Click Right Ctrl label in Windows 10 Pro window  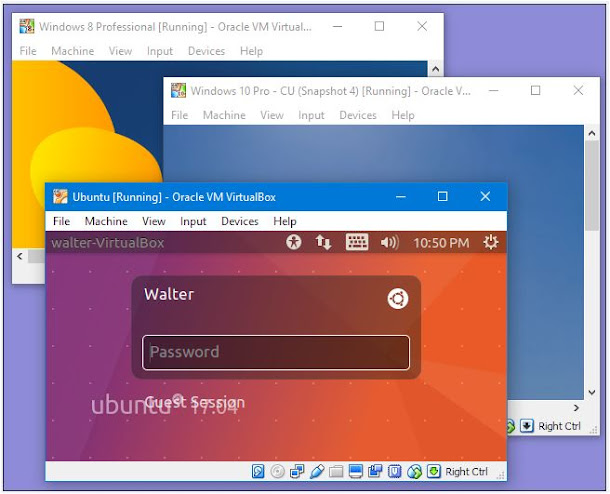(x=559, y=426)
